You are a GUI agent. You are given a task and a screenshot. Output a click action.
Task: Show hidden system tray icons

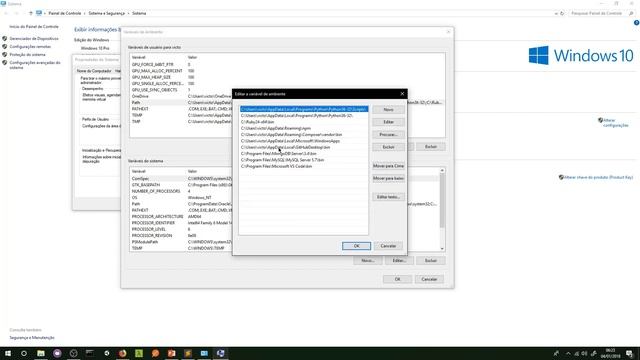tap(568, 353)
